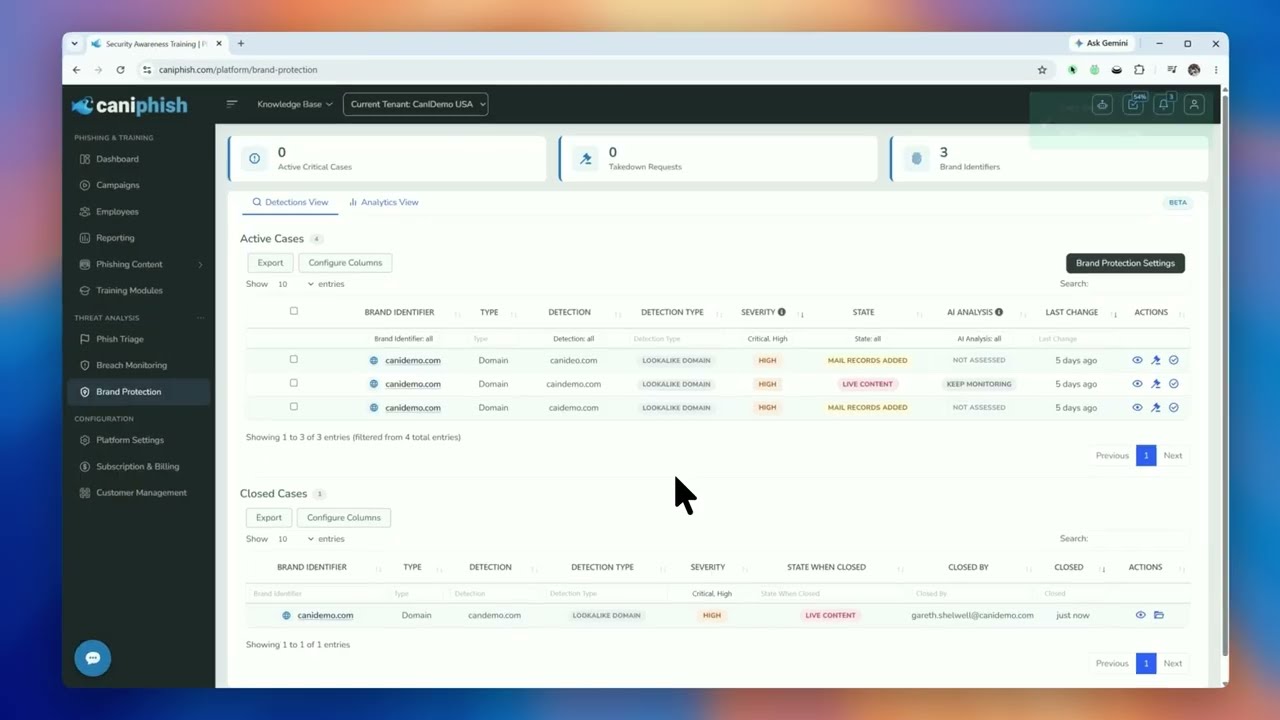
Task: View details for caindemo.com case
Action: [x=1137, y=384]
